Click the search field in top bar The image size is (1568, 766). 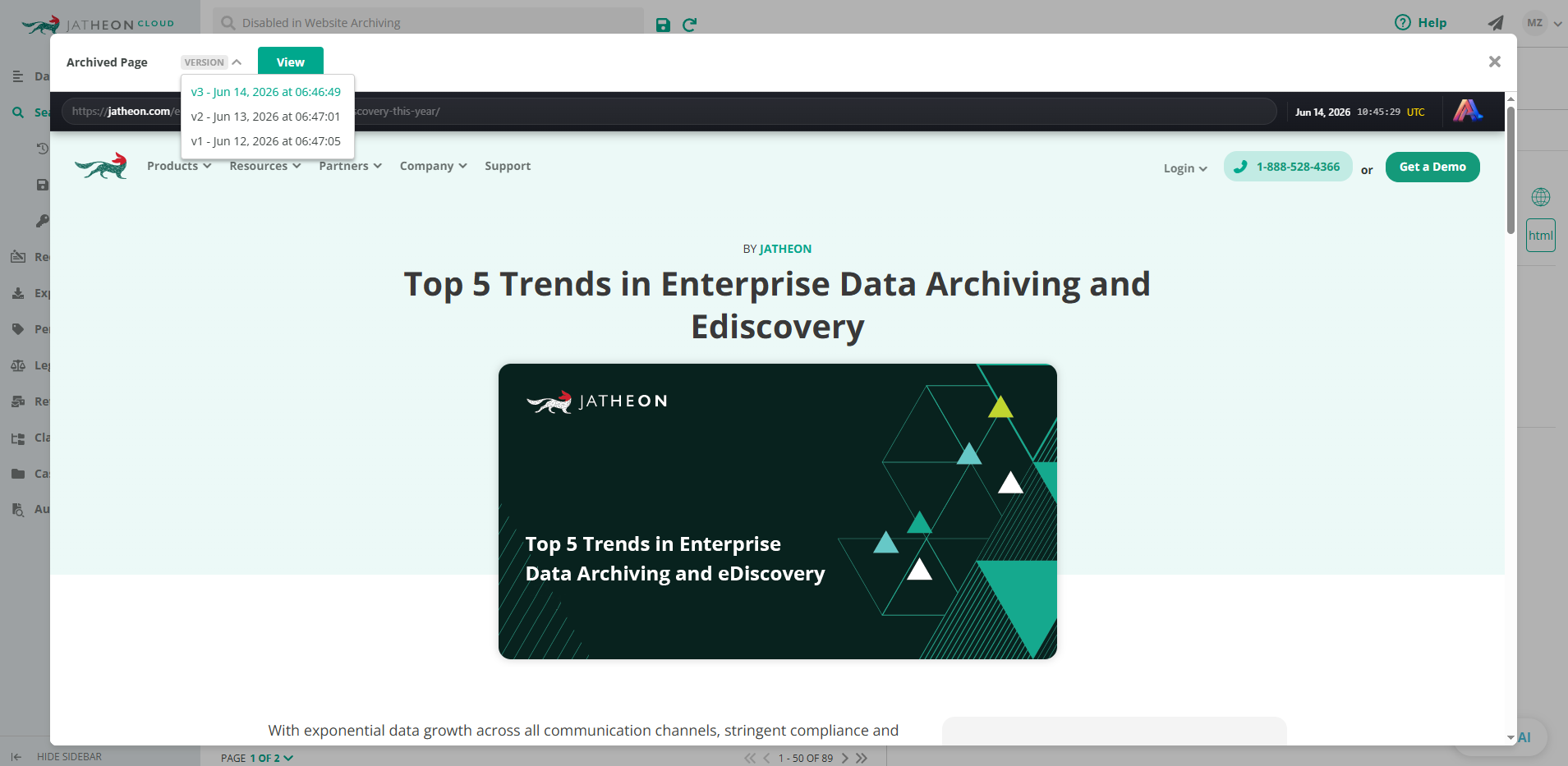(428, 23)
